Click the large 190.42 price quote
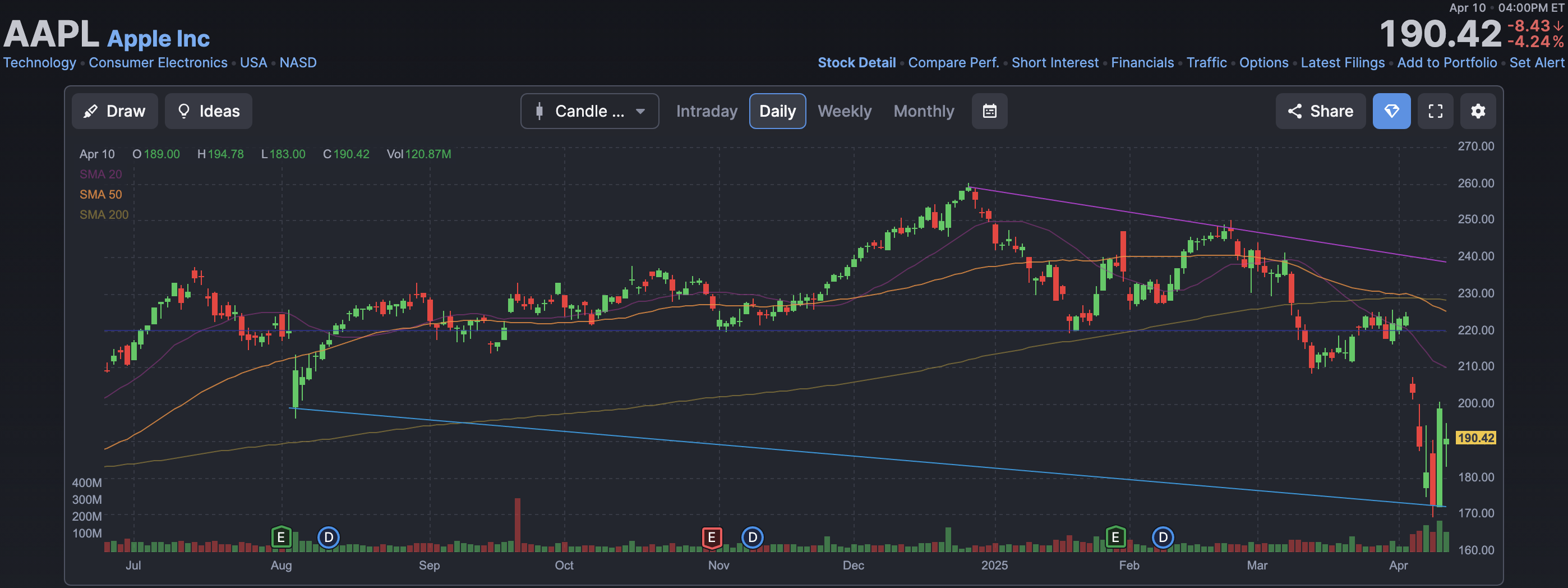1568x588 pixels. click(1440, 34)
